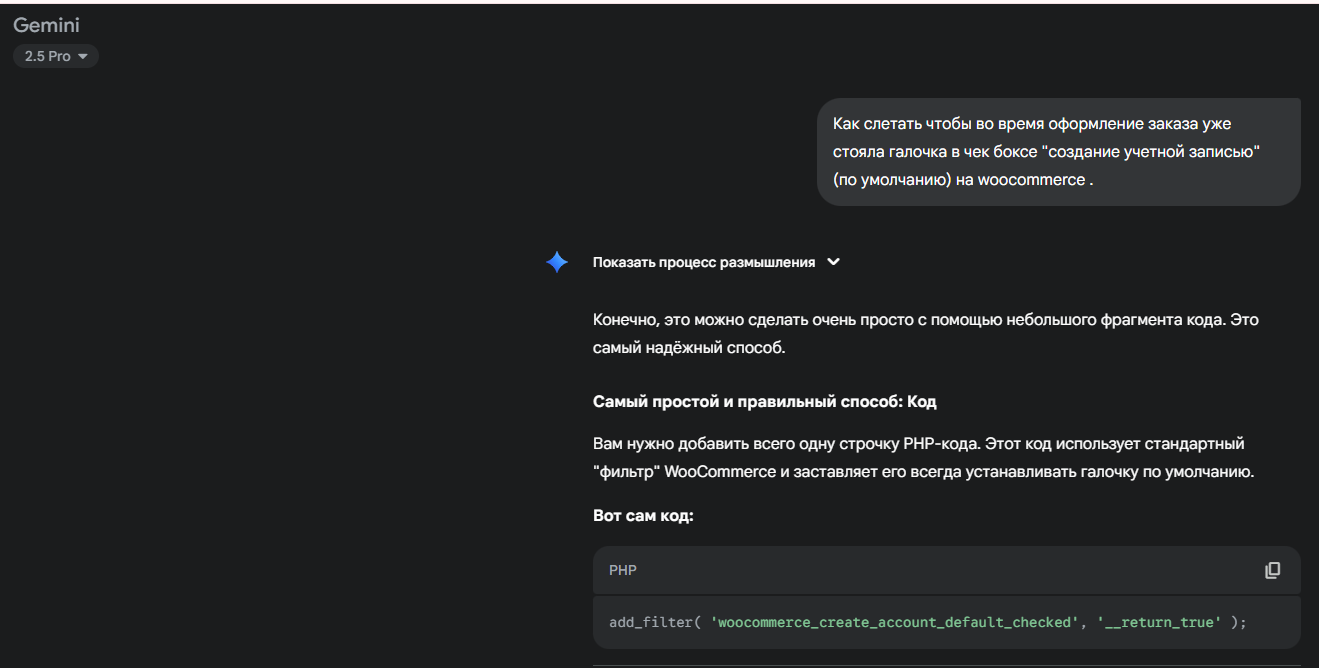Click heading "Самый простой и правильный способ: Код"

[x=764, y=401]
